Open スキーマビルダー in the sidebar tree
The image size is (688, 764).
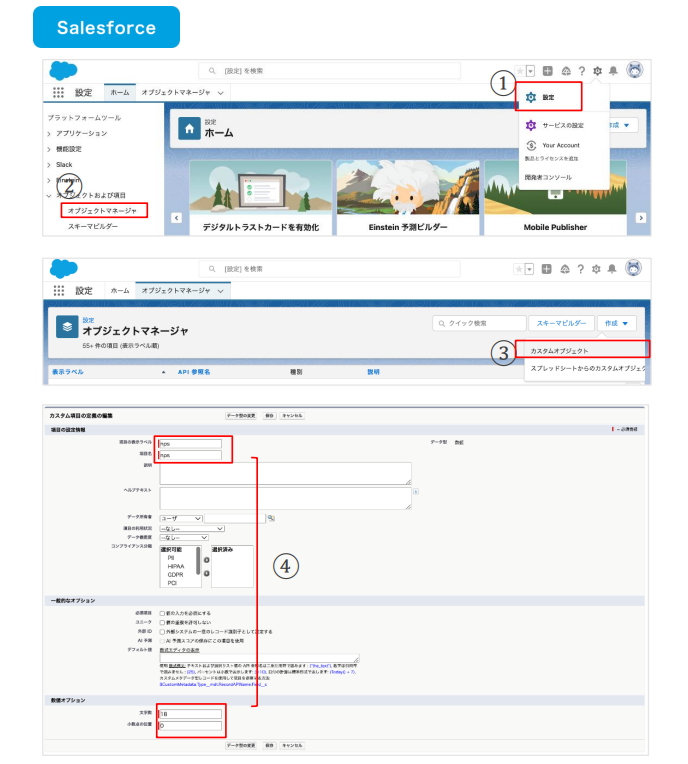[93, 227]
